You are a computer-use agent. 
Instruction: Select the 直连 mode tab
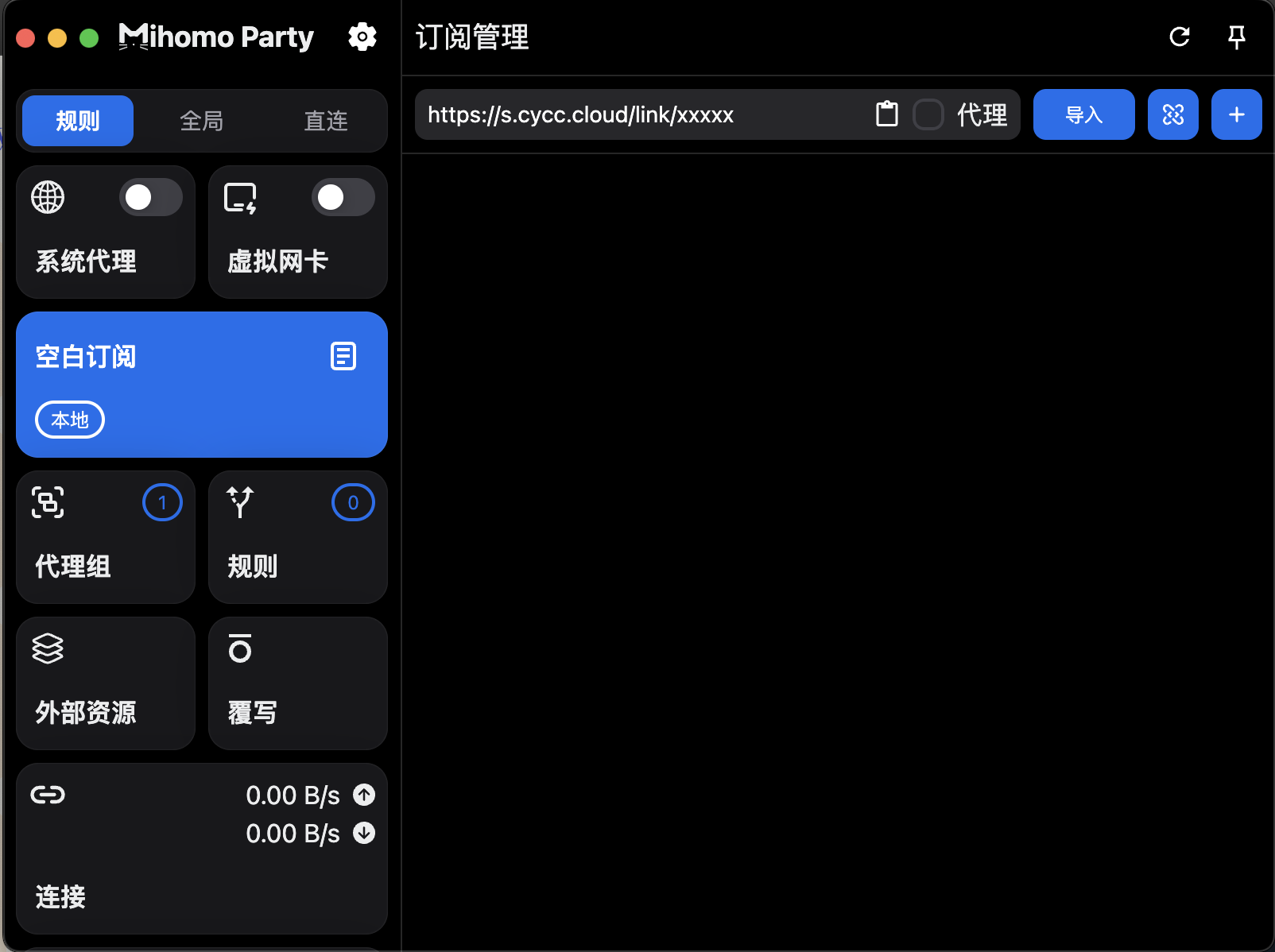(326, 121)
